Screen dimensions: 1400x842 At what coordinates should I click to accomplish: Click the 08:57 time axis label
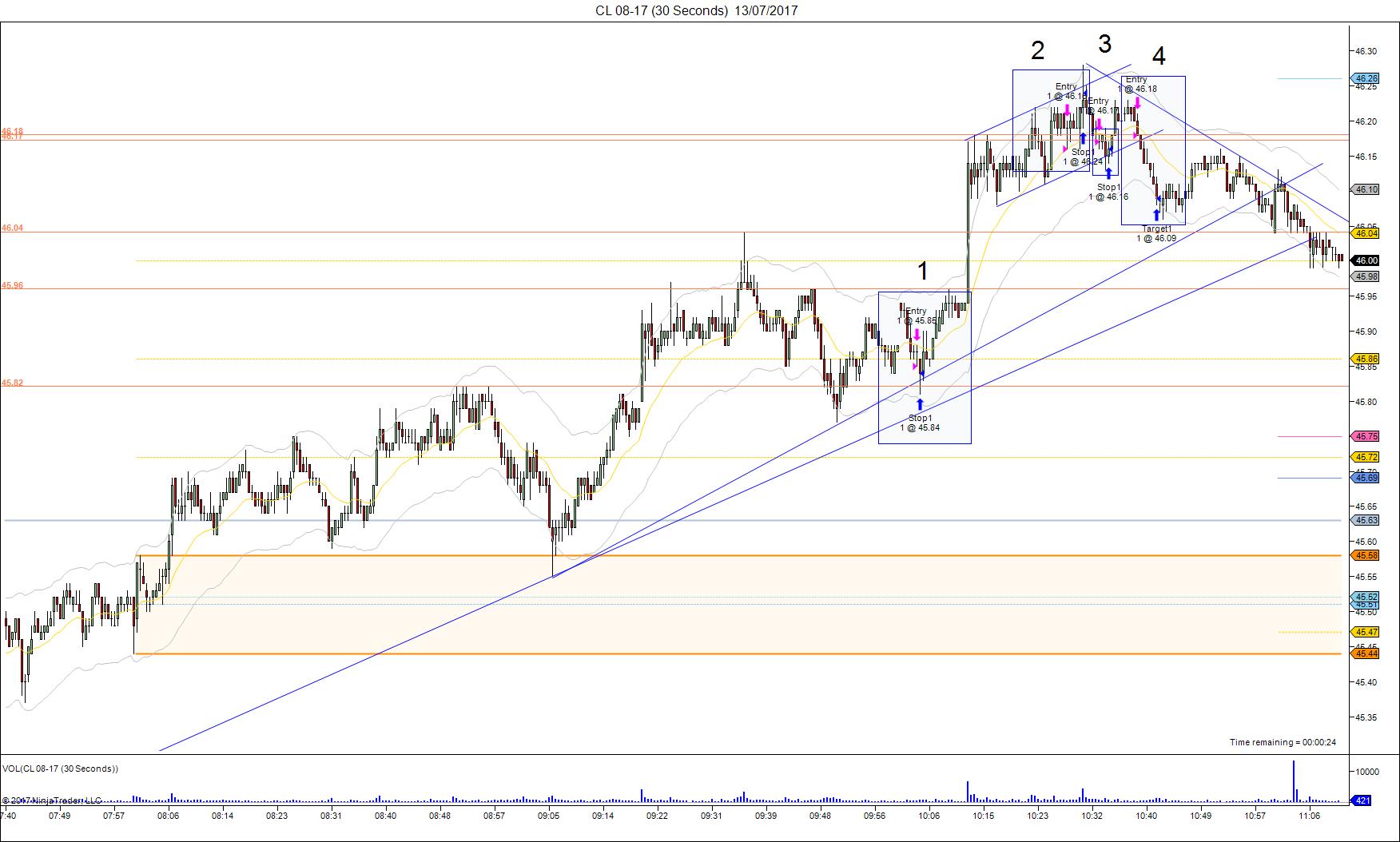(494, 816)
